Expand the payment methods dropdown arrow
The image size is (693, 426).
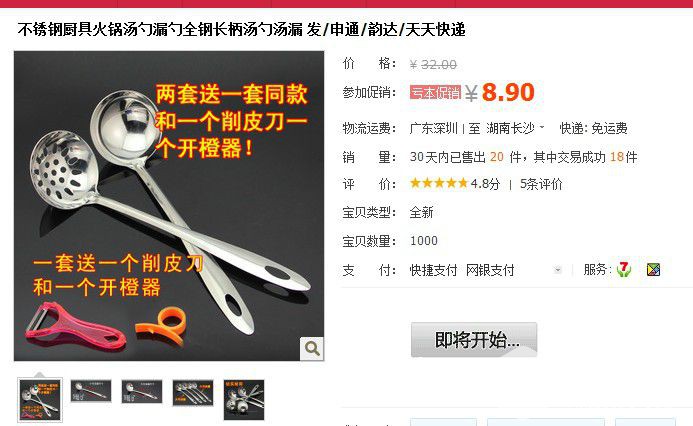pyautogui.click(x=558, y=270)
